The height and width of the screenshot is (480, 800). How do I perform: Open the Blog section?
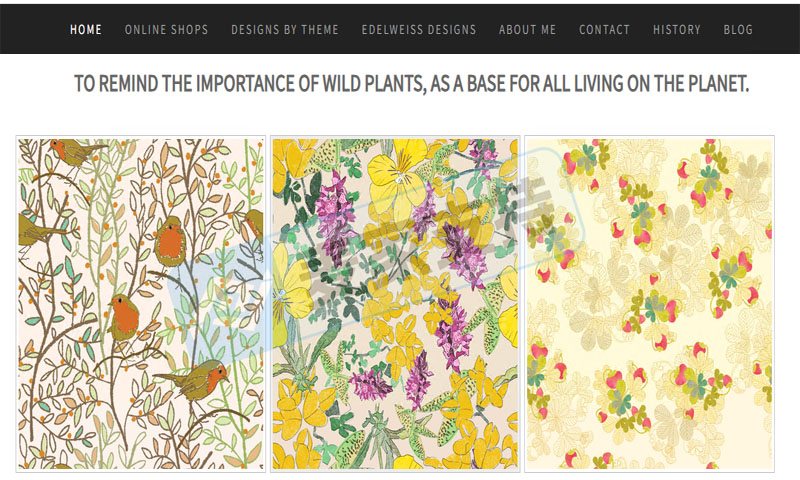738,30
